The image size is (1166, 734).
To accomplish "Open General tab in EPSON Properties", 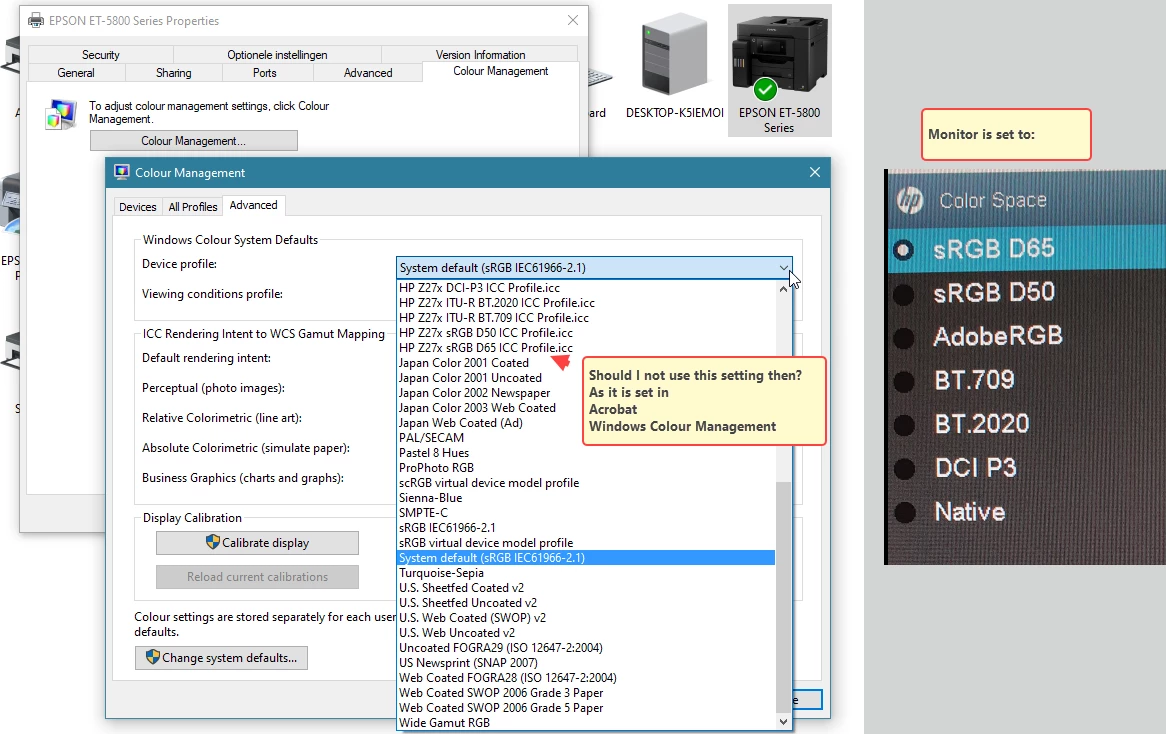I will tap(76, 73).
